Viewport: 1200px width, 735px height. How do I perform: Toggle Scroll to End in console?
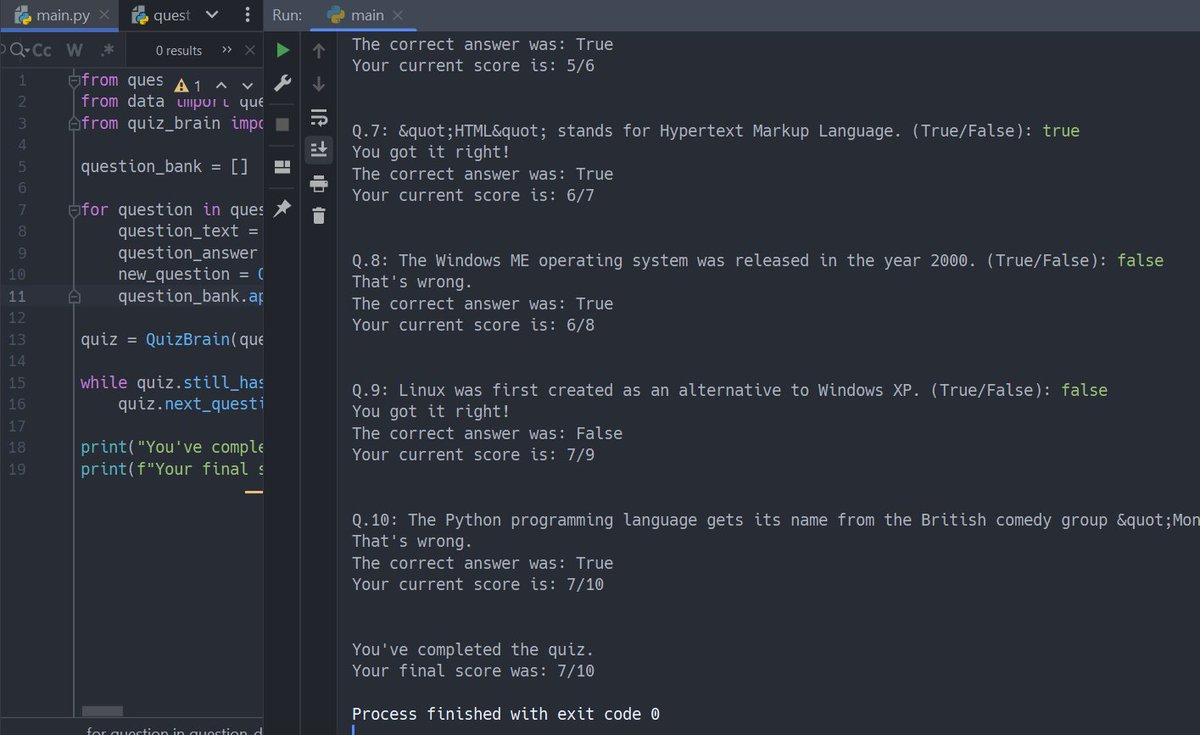(319, 149)
